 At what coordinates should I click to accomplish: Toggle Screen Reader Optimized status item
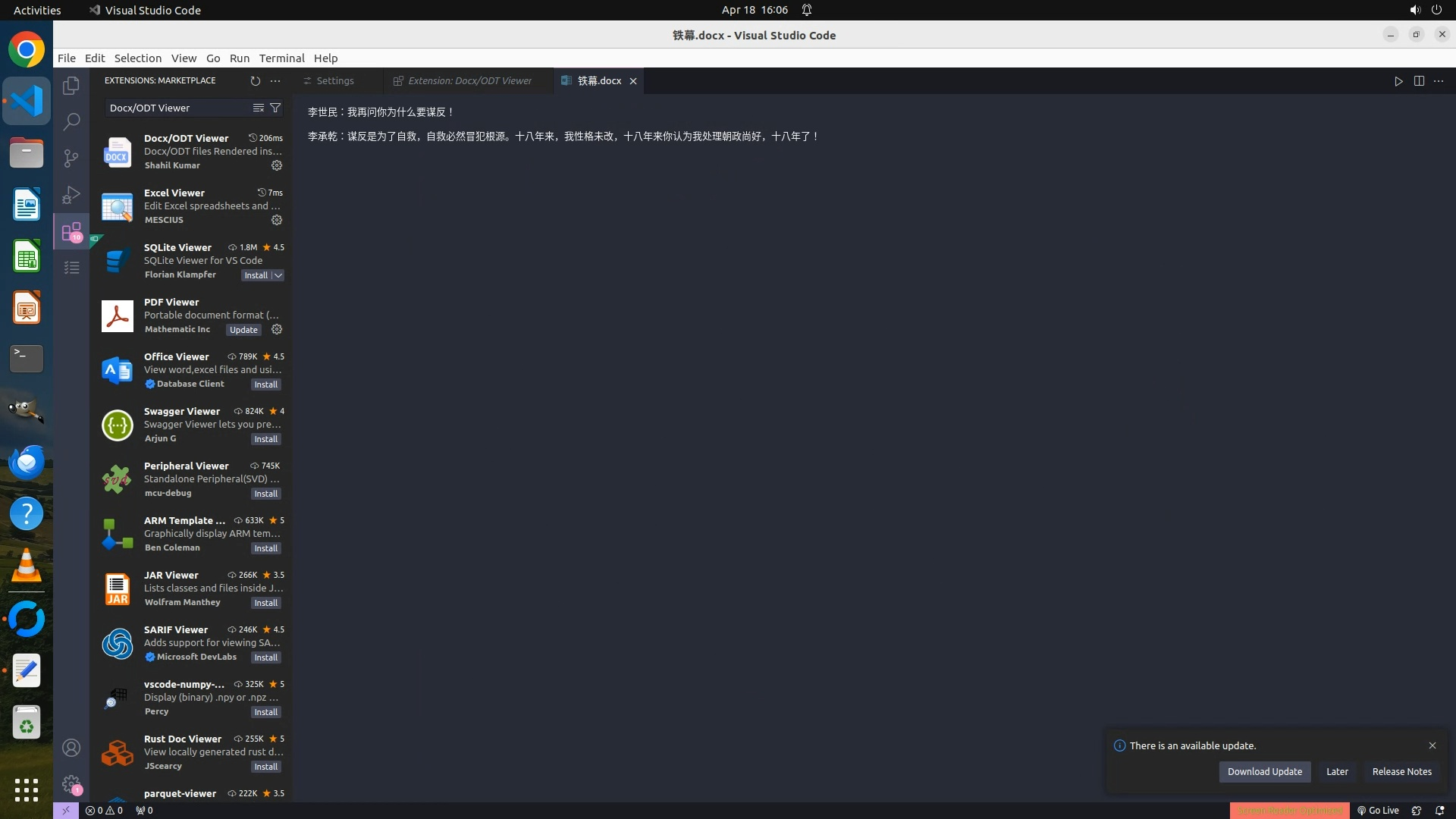(1289, 810)
